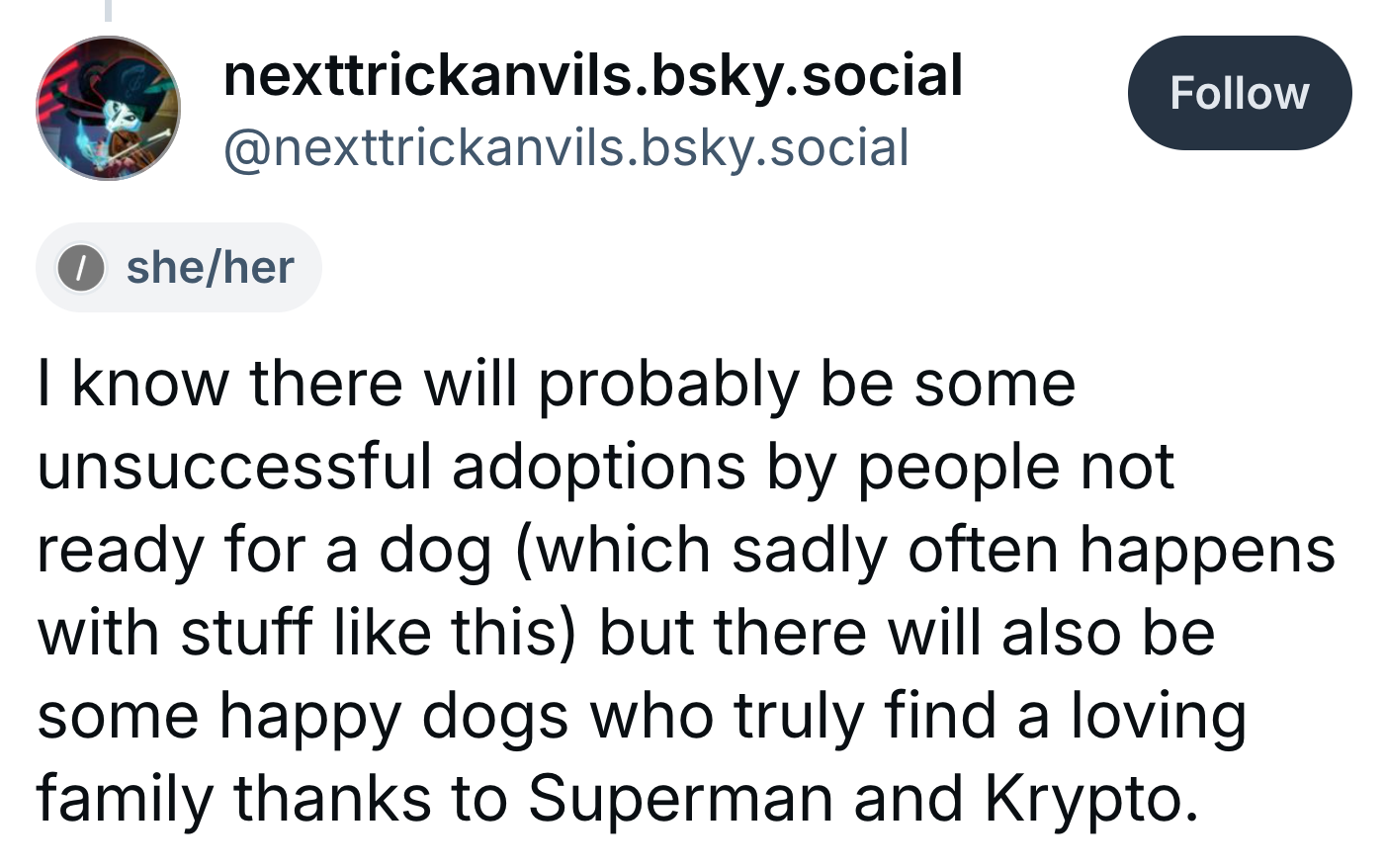The image size is (1386, 868).
Task: Click the words "people not" in post
Action: coord(1015,469)
